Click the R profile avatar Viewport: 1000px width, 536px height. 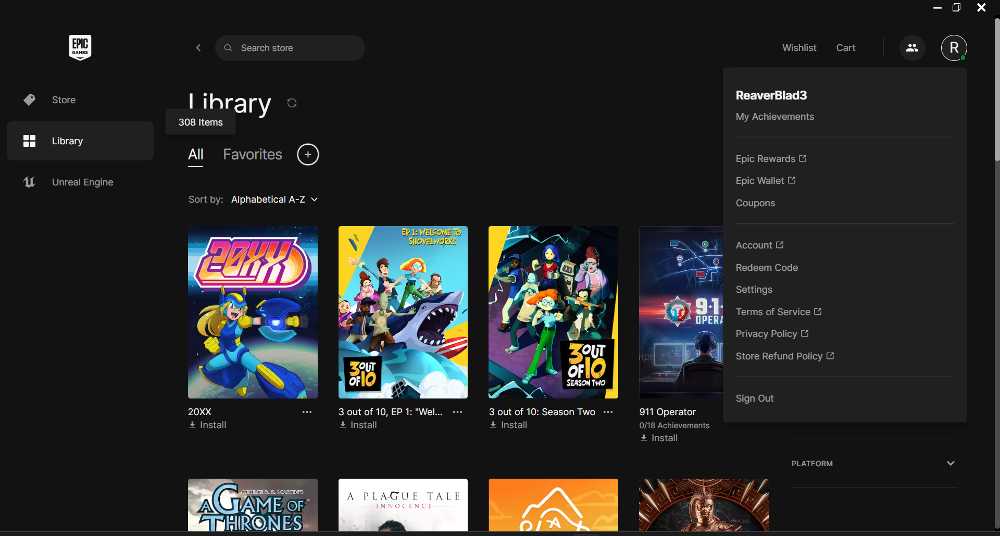pyautogui.click(x=953, y=48)
